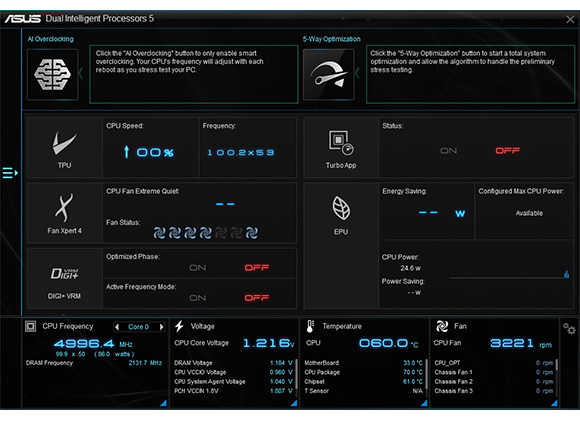The height and width of the screenshot is (424, 580).
Task: Close the Dual Intelligent Processors window
Action: click(x=570, y=19)
